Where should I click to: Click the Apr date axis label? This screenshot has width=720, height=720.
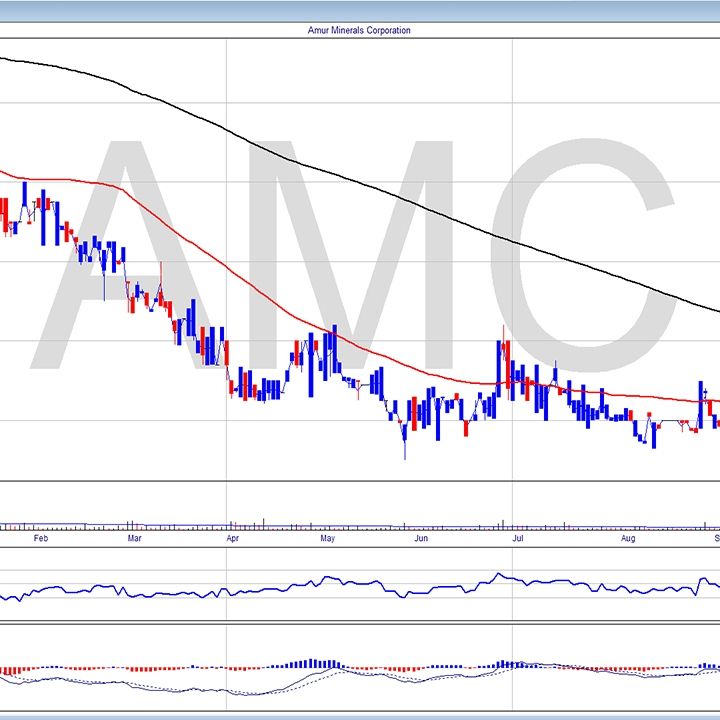pyautogui.click(x=232, y=539)
